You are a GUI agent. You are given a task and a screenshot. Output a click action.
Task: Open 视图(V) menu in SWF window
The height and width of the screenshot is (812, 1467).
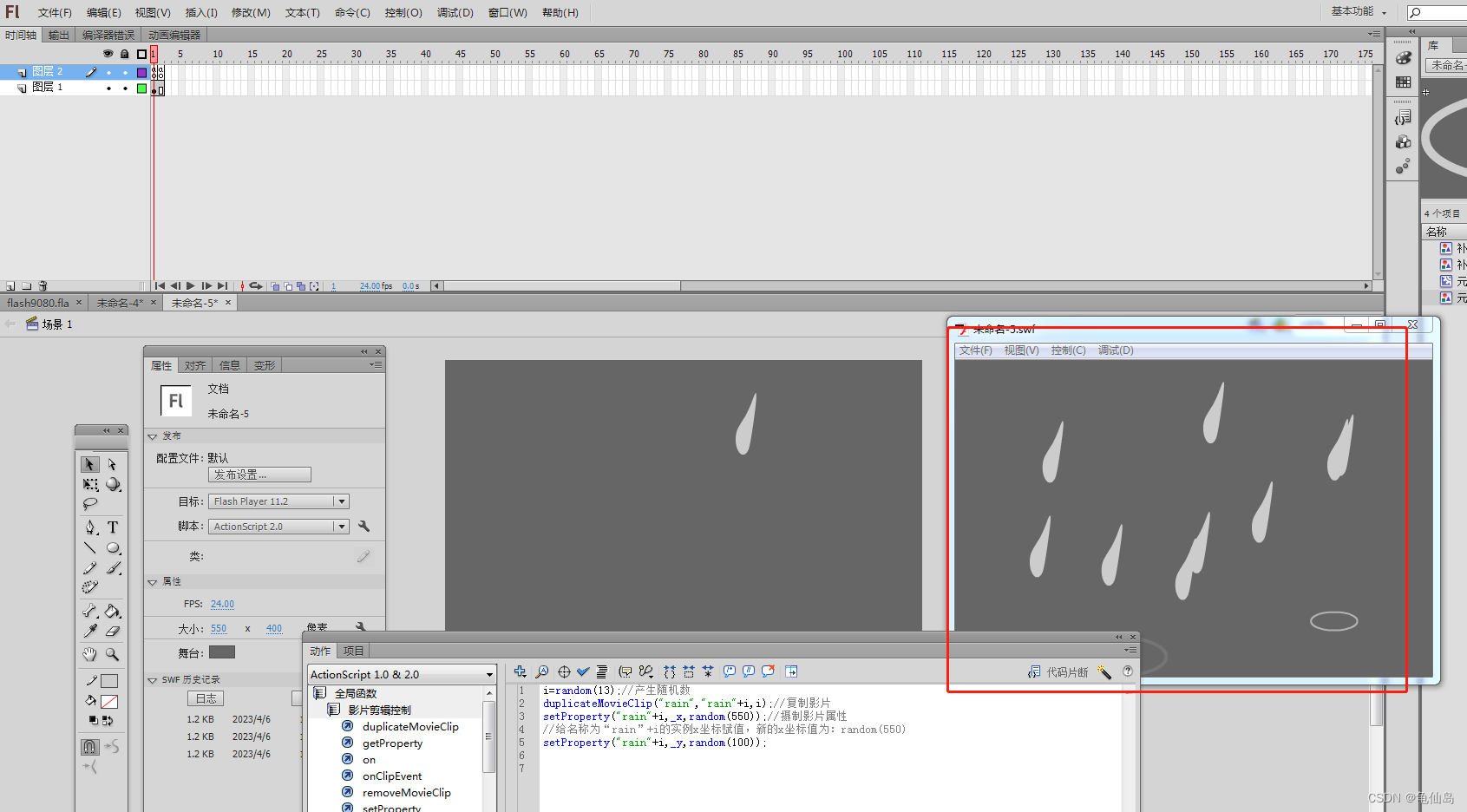pyautogui.click(x=1021, y=350)
